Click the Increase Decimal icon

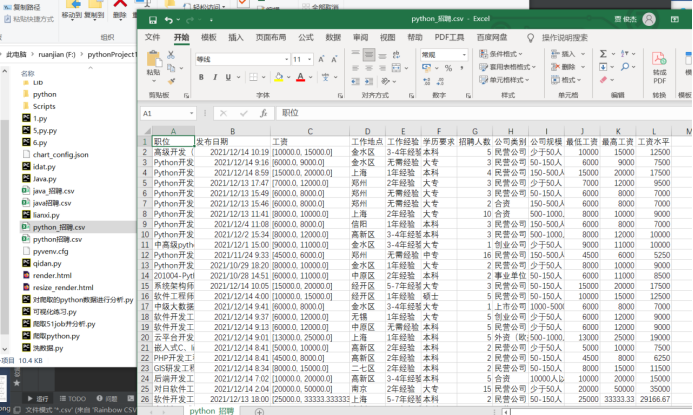point(426,81)
